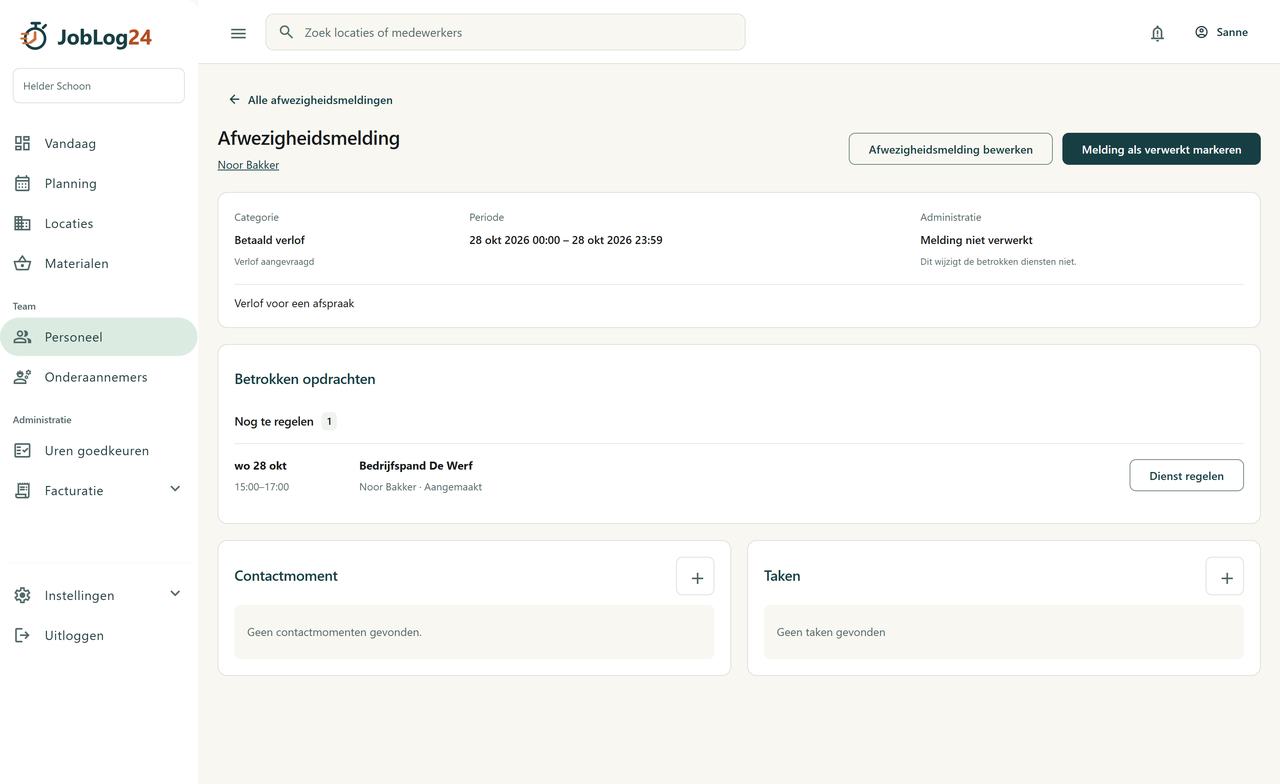Screen dimensions: 1280x784
Task: Click the Facturatie receipt icon
Action: tap(22, 491)
